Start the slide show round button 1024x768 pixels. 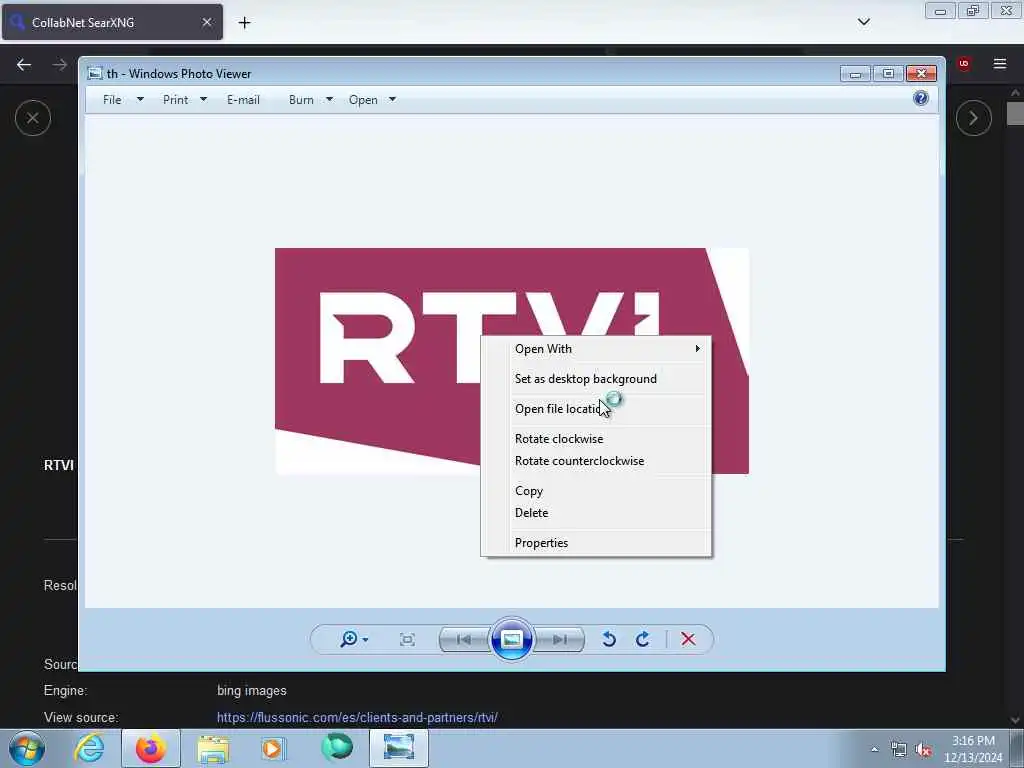511,639
